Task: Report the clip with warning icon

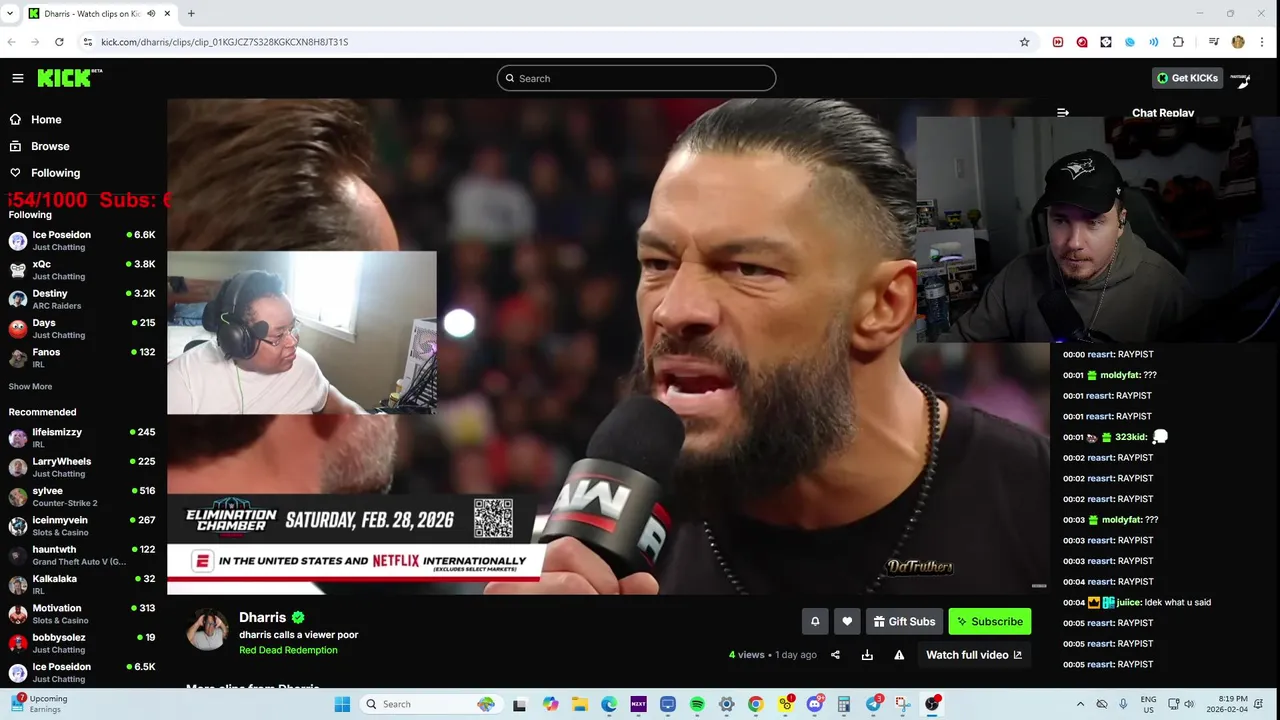Action: click(x=899, y=655)
